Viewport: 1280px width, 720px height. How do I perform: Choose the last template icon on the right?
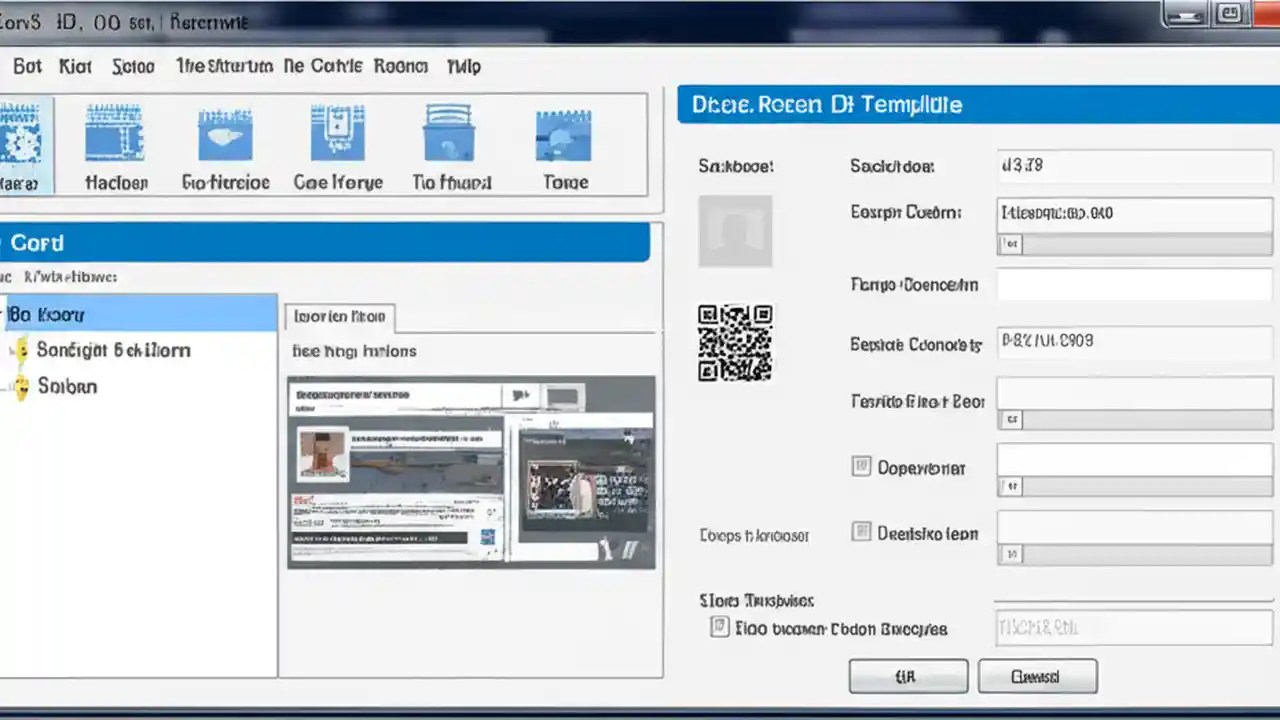tap(563, 133)
